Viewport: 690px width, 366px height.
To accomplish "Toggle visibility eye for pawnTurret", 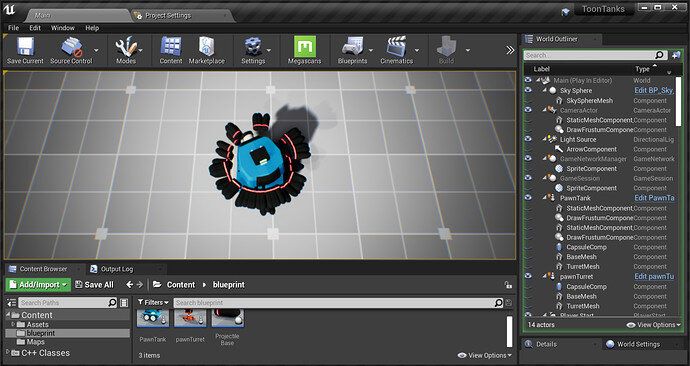I will 528,276.
